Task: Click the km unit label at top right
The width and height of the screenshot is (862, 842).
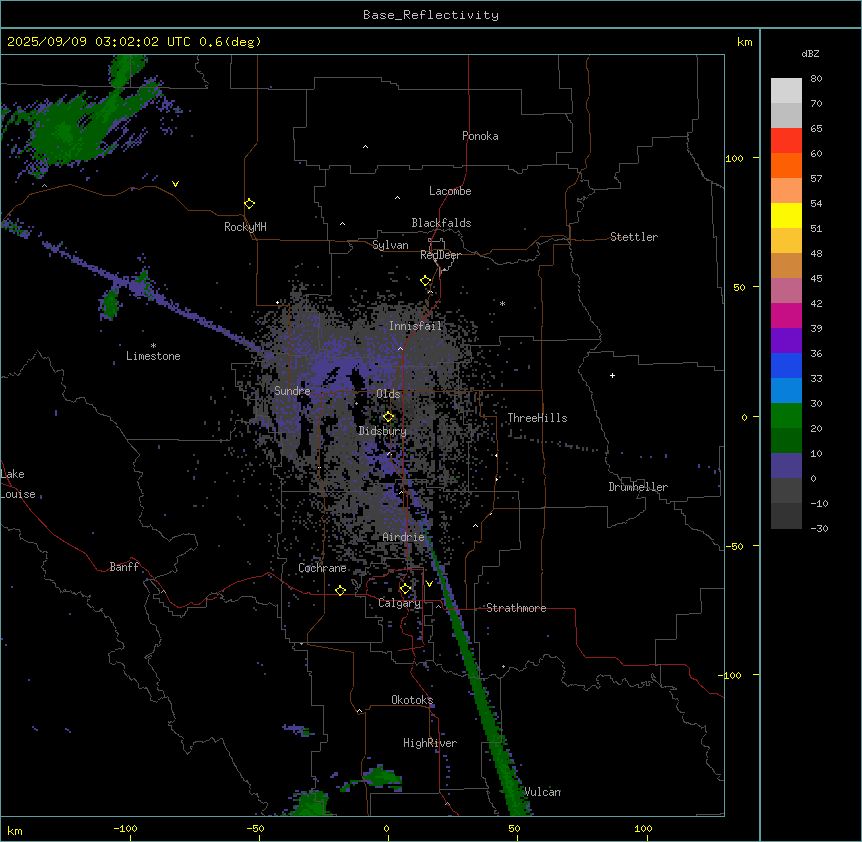Action: [744, 42]
